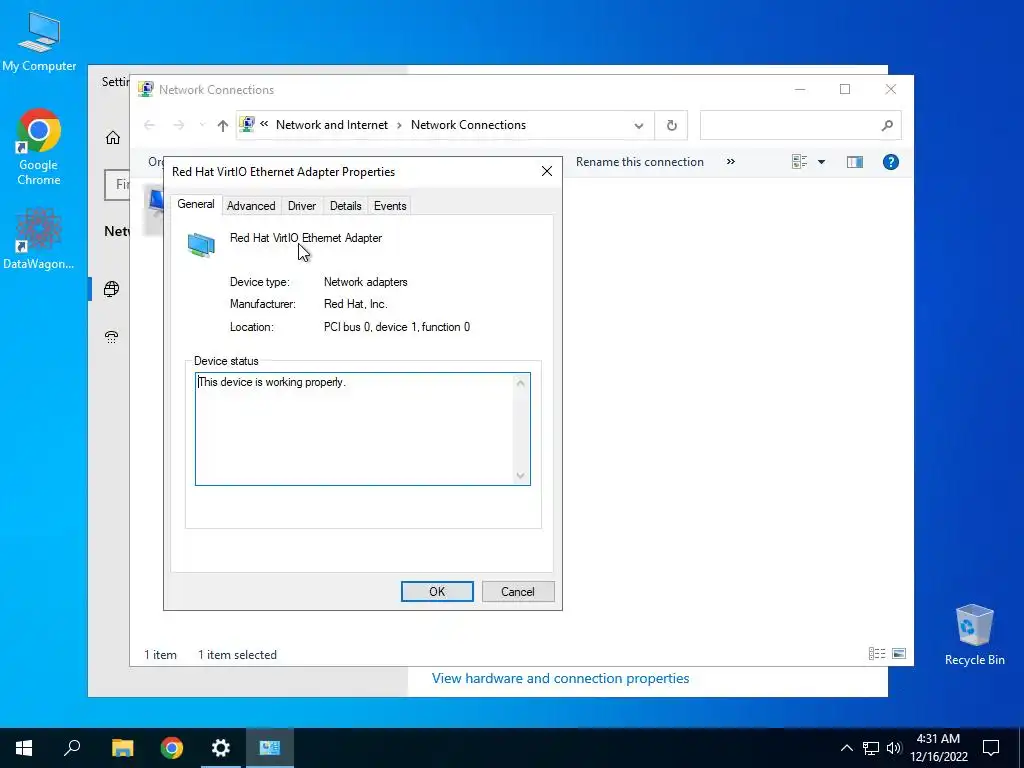
Task: Open Chrome from the taskbar
Action: (172, 748)
